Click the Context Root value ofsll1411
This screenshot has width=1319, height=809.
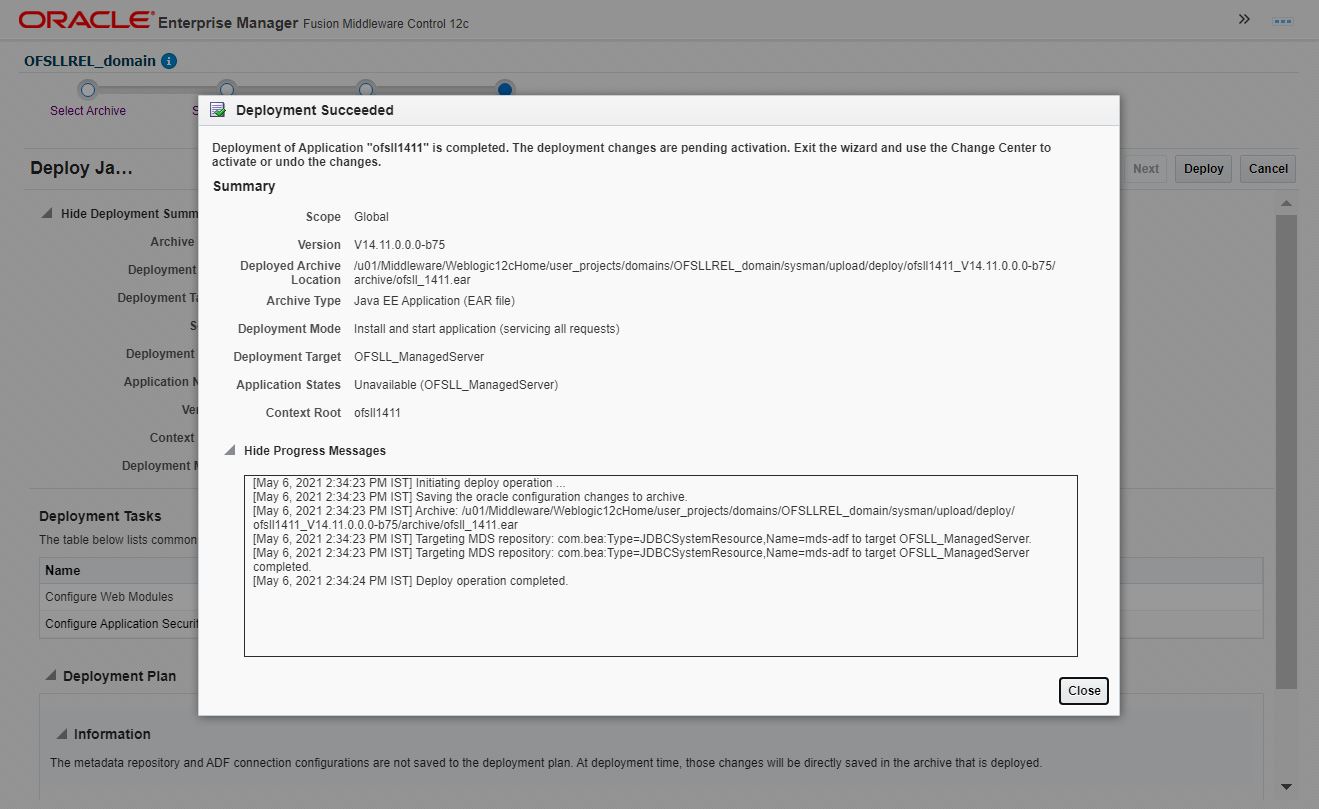click(377, 413)
